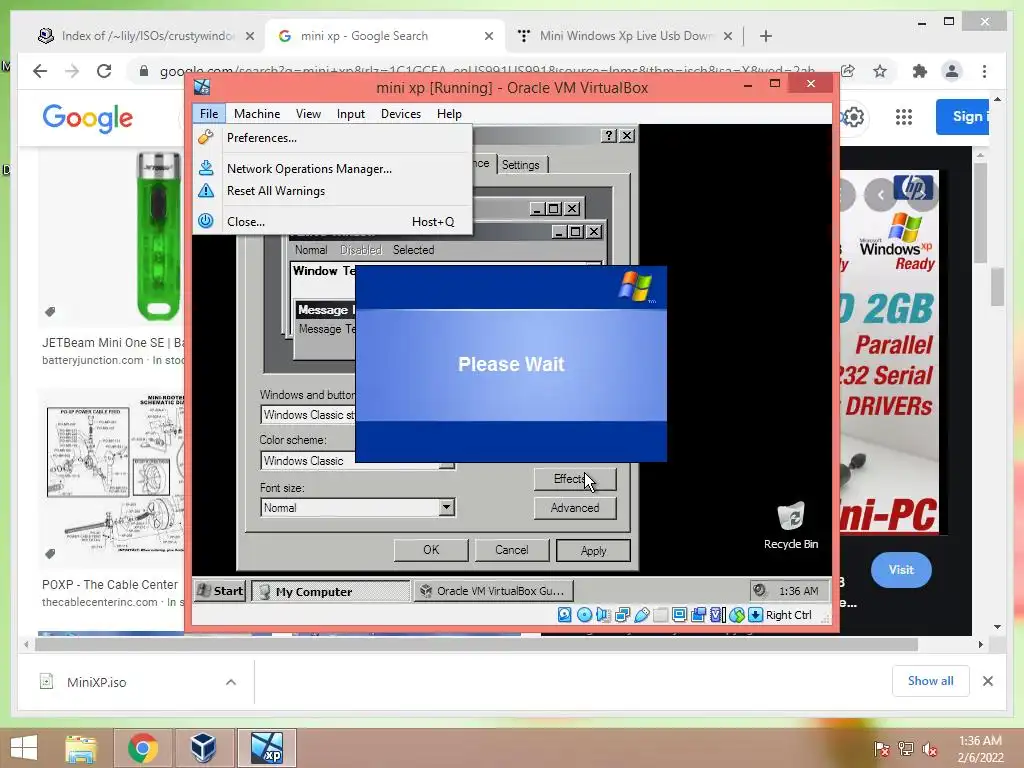Click the speaker tray icon in XP taskbar
The height and width of the screenshot is (768, 1024).
pos(760,590)
